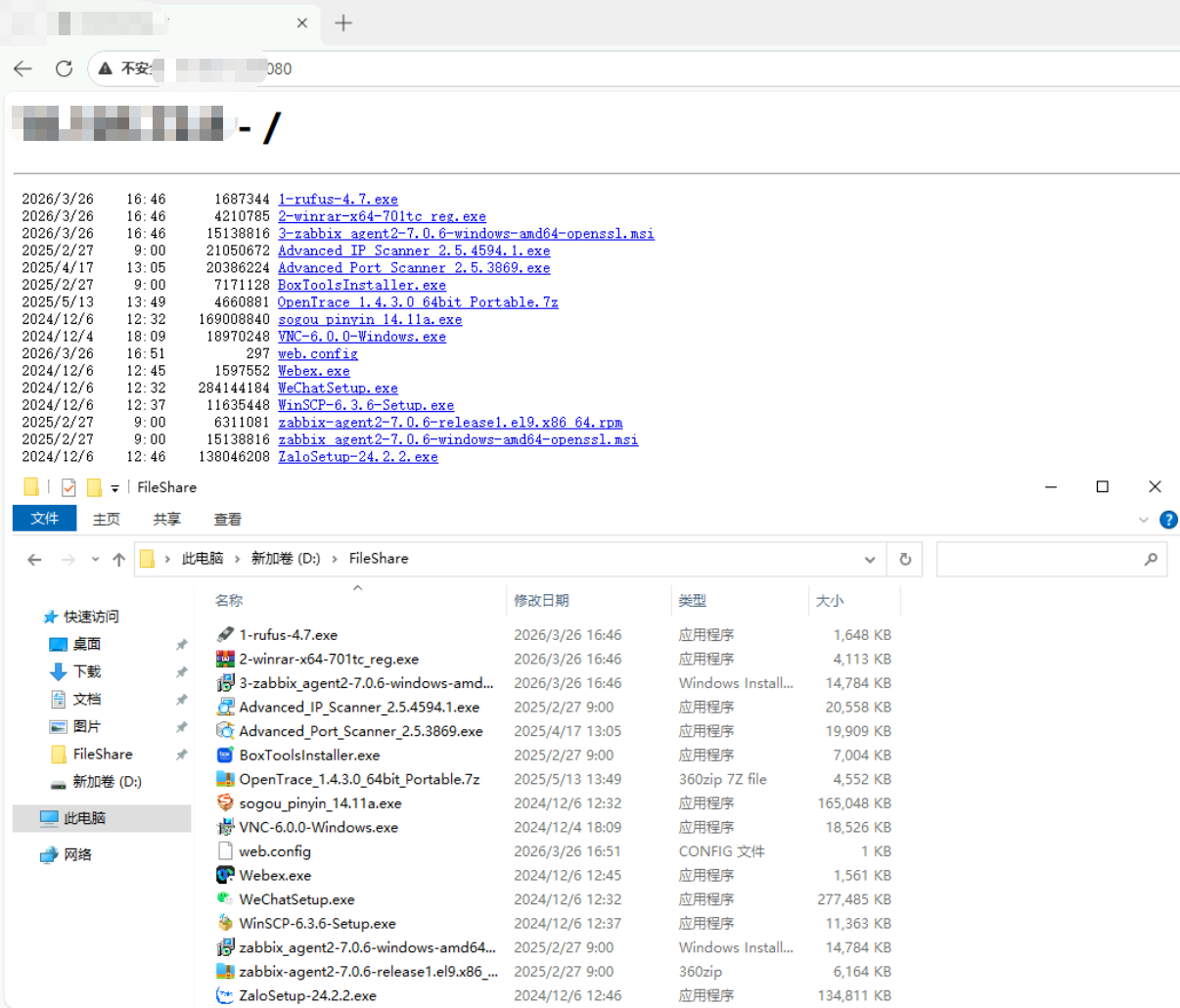The image size is (1180, 1008).
Task: Sort files by 大小 column
Action: (x=830, y=601)
